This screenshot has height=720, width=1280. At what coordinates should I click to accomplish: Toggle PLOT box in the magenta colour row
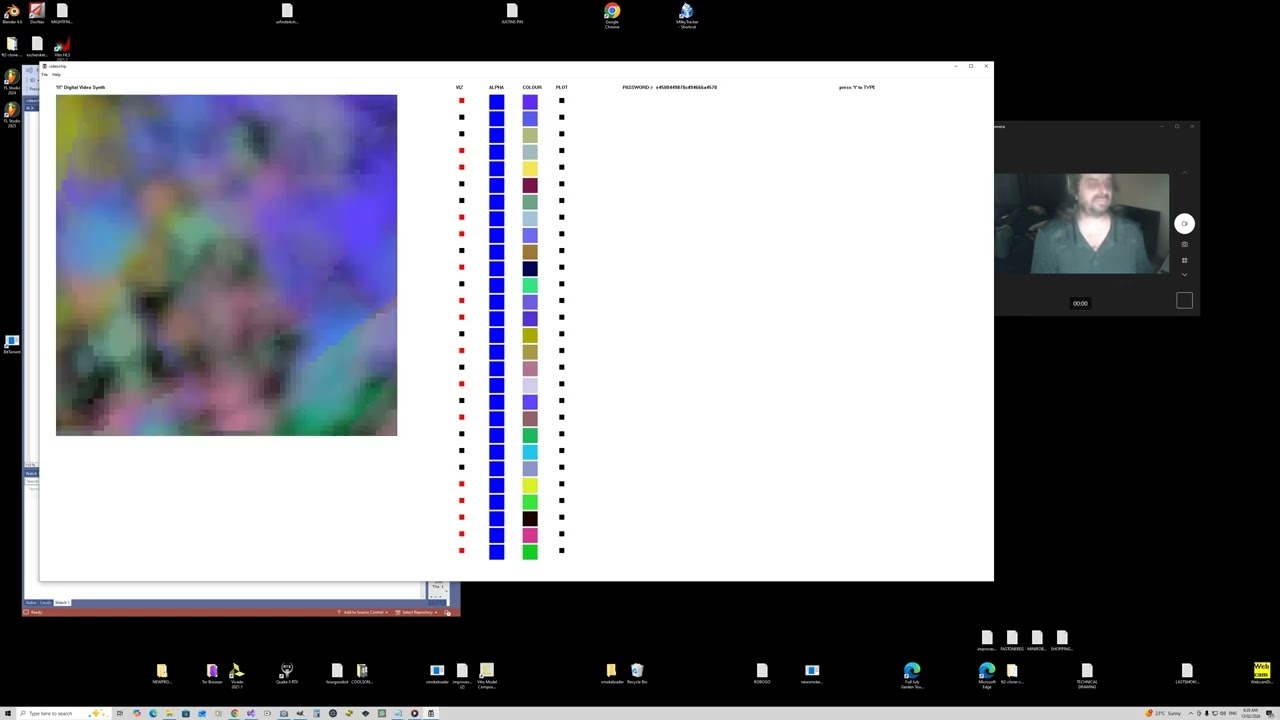(x=561, y=534)
